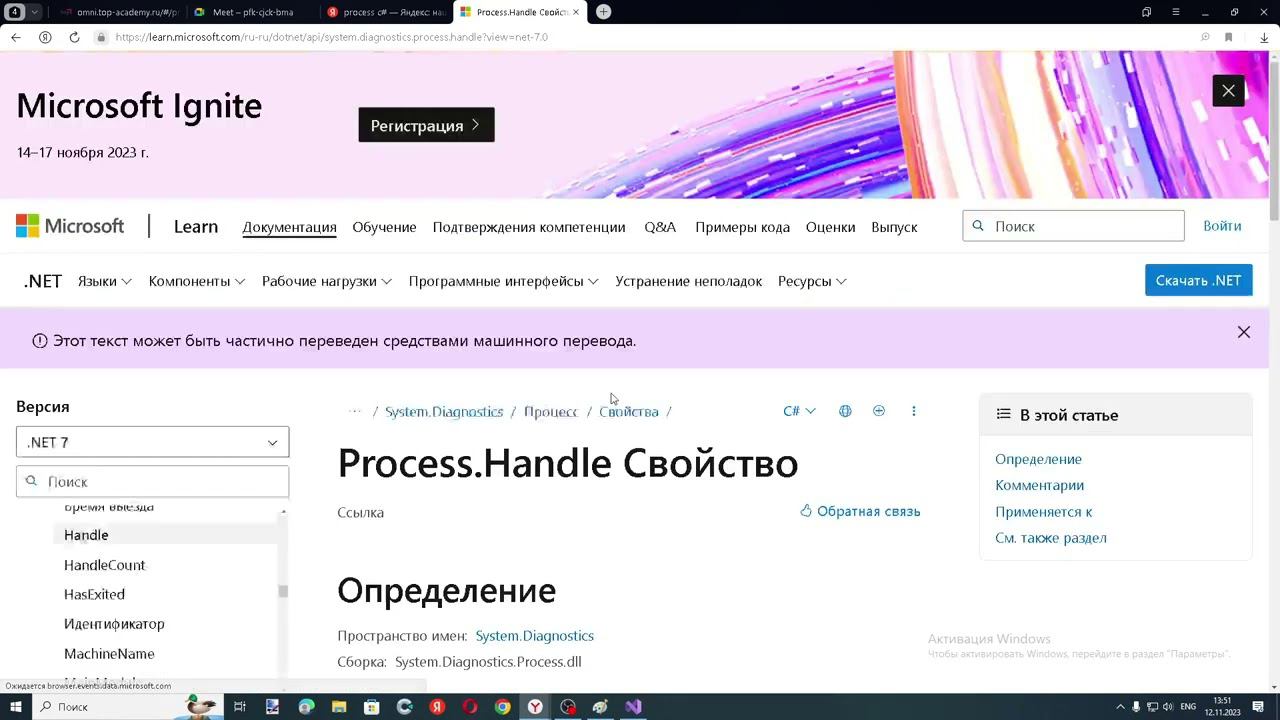
Task: Select HasExited in the sidebar list
Action: 94,594
